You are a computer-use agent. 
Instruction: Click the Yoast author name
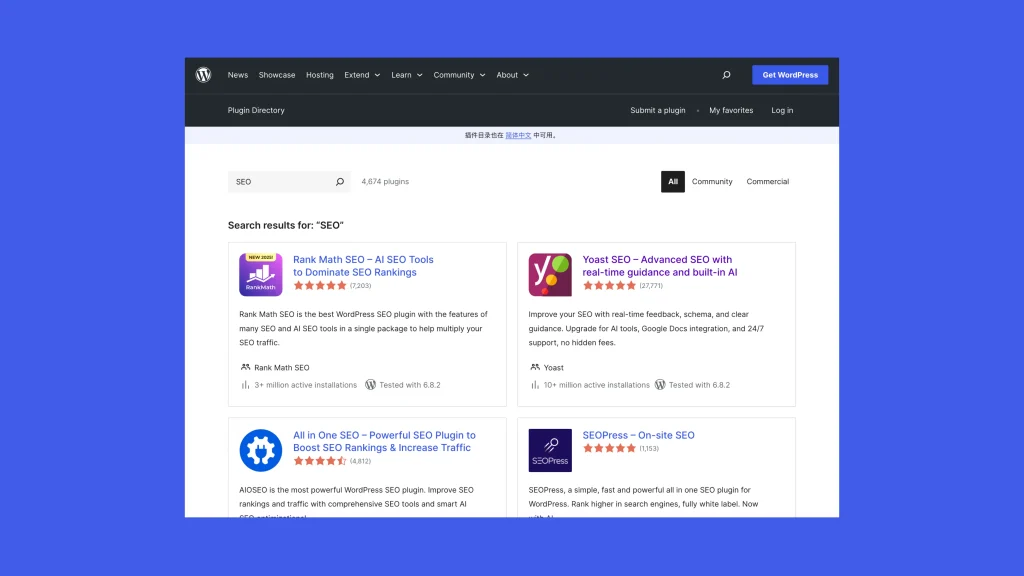click(x=553, y=368)
